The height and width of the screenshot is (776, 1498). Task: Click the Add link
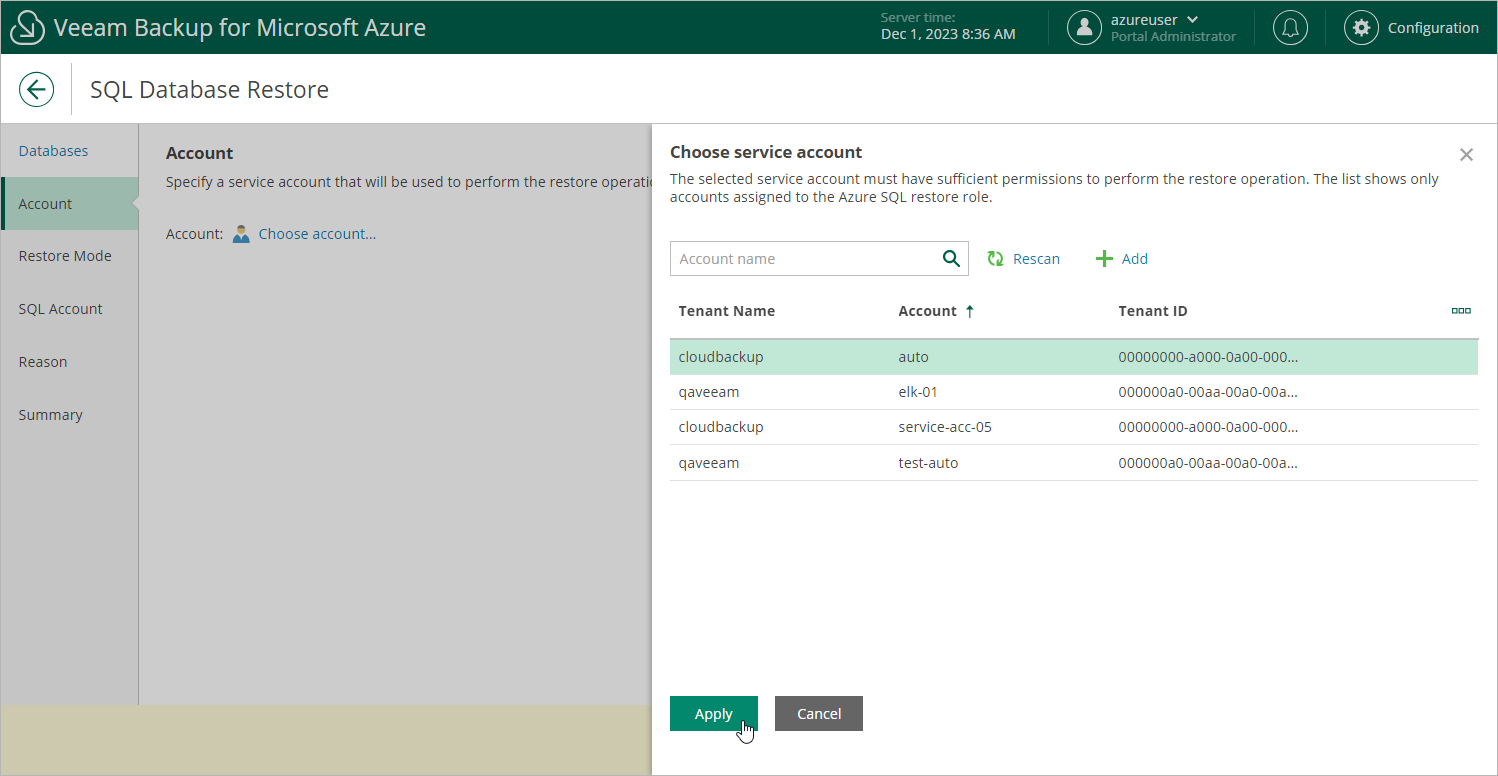(1135, 259)
